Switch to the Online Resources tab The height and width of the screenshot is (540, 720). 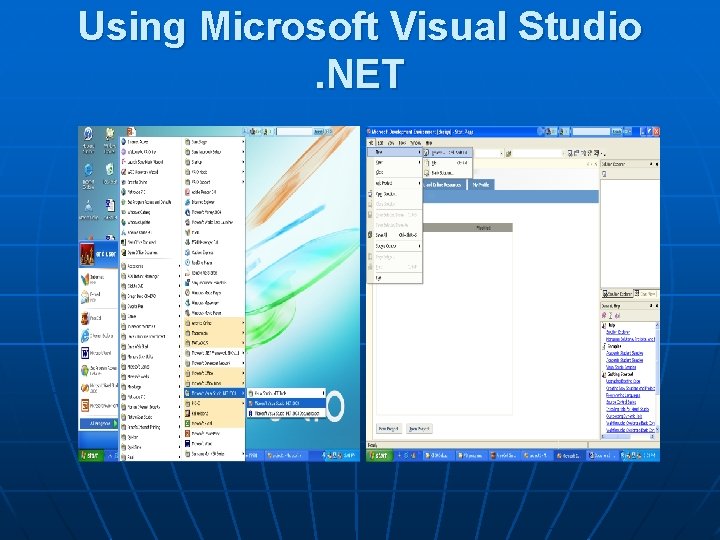[444, 185]
